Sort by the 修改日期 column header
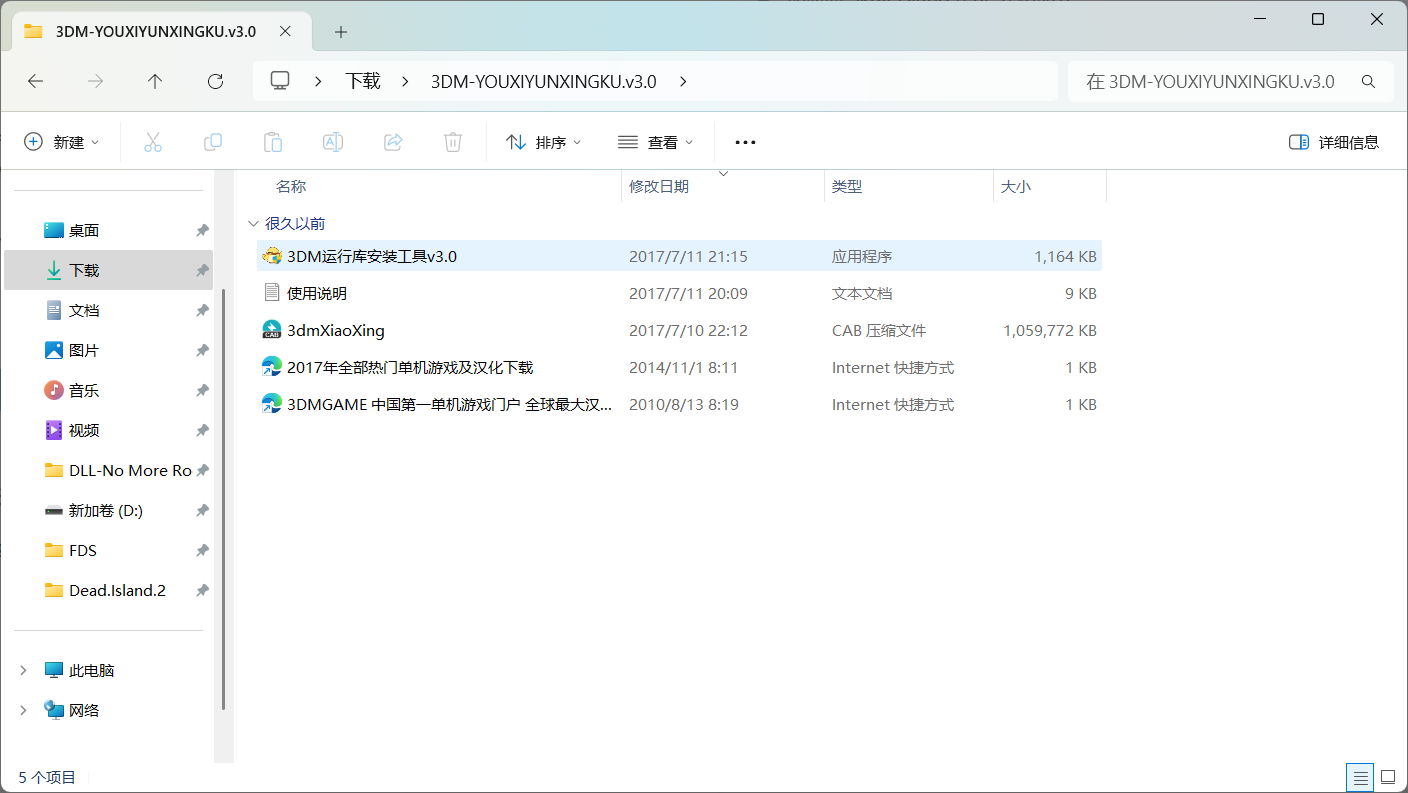The image size is (1408, 793). [659, 186]
